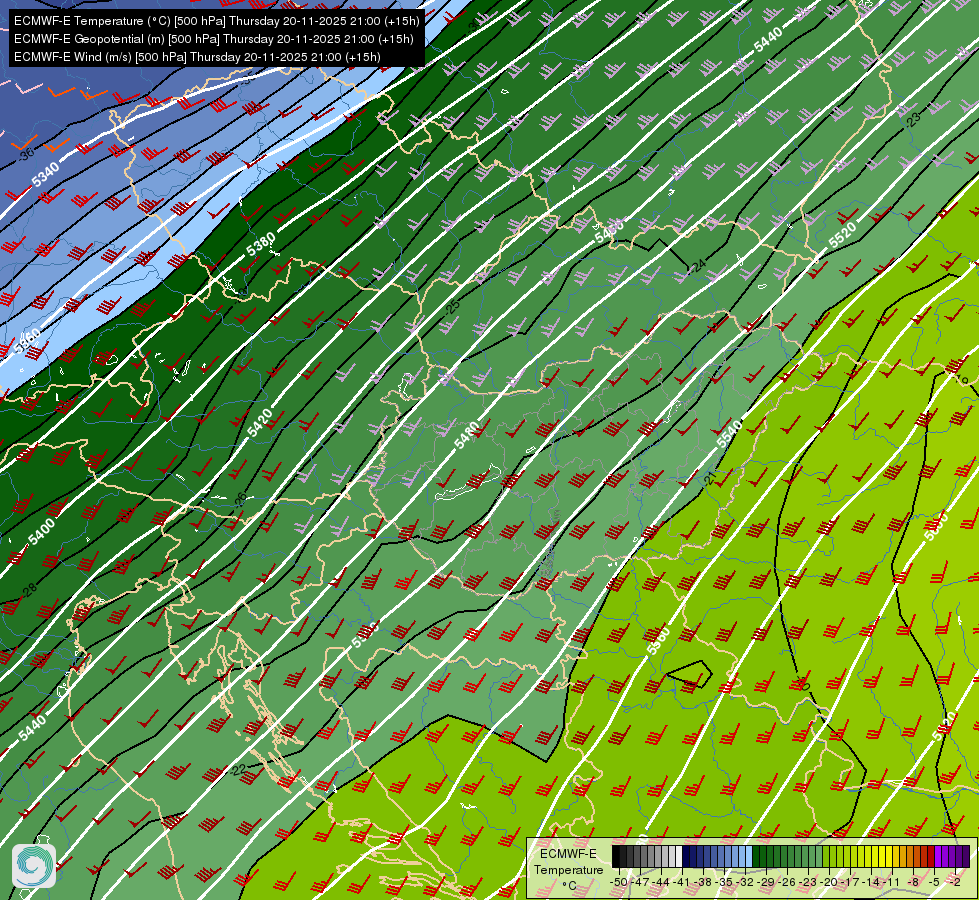Click the ECMWF-E Wind (m/s) title line
This screenshot has height=900, width=979.
pos(197,57)
